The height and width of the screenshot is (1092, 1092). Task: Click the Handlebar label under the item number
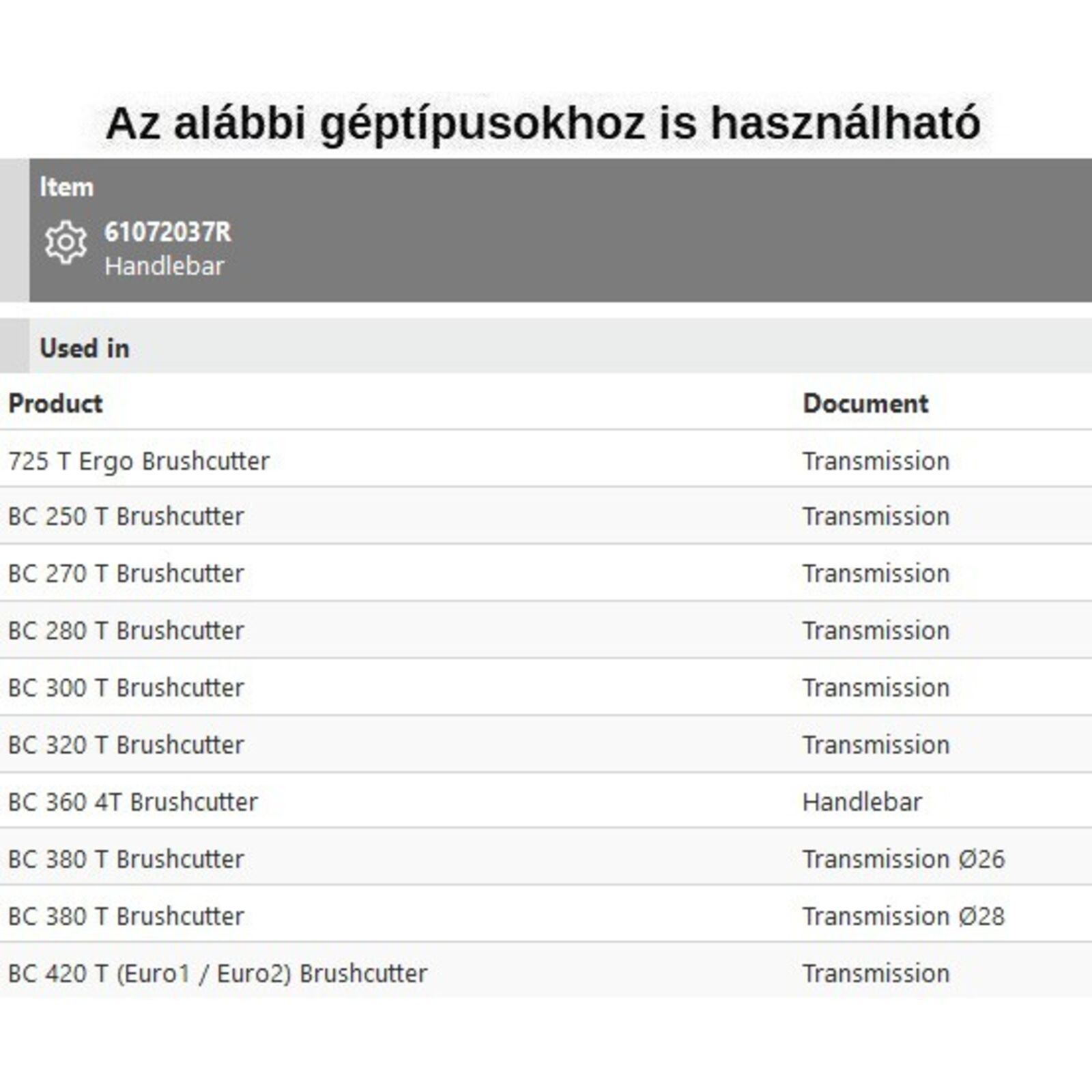(x=164, y=266)
